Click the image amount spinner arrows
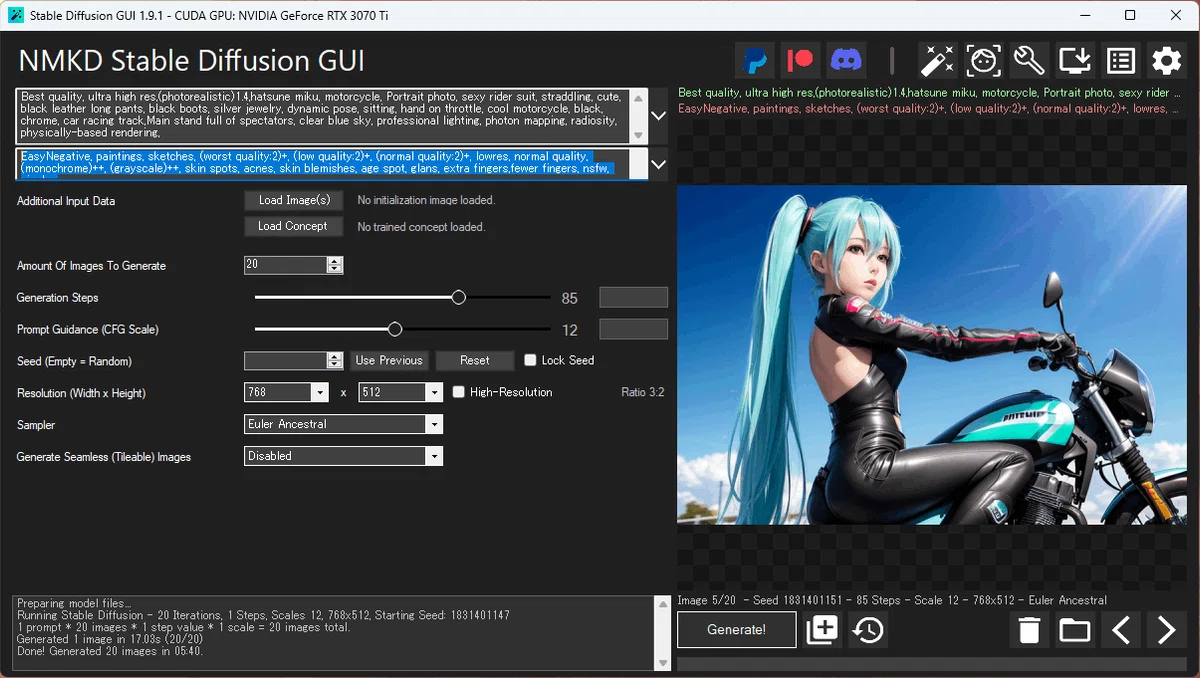1200x678 pixels. (x=335, y=265)
